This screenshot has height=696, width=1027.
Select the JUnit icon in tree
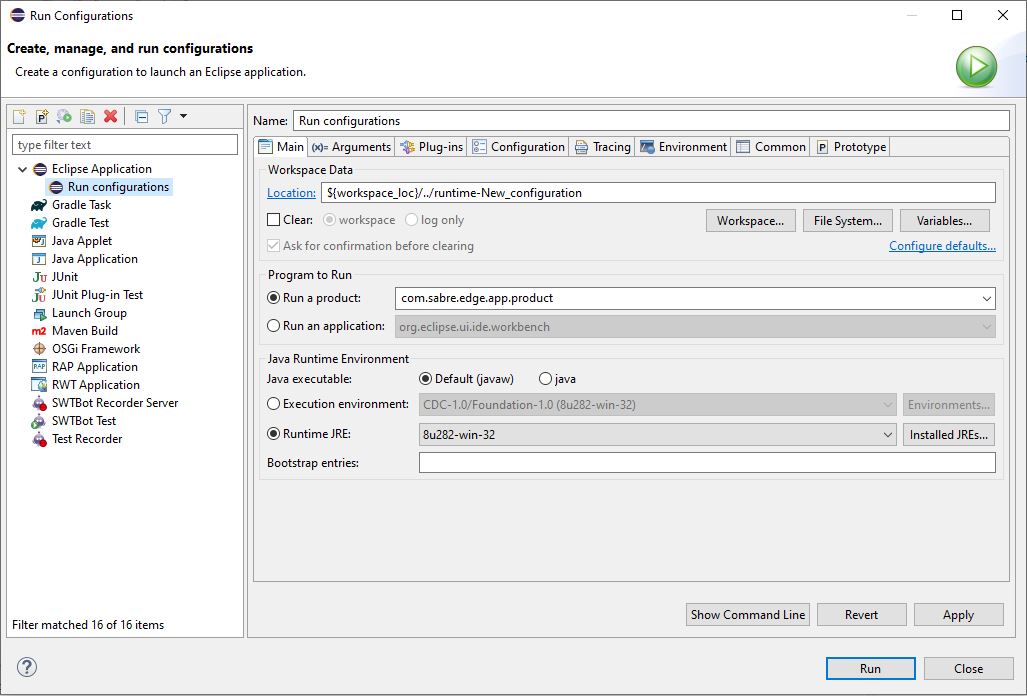coord(39,277)
